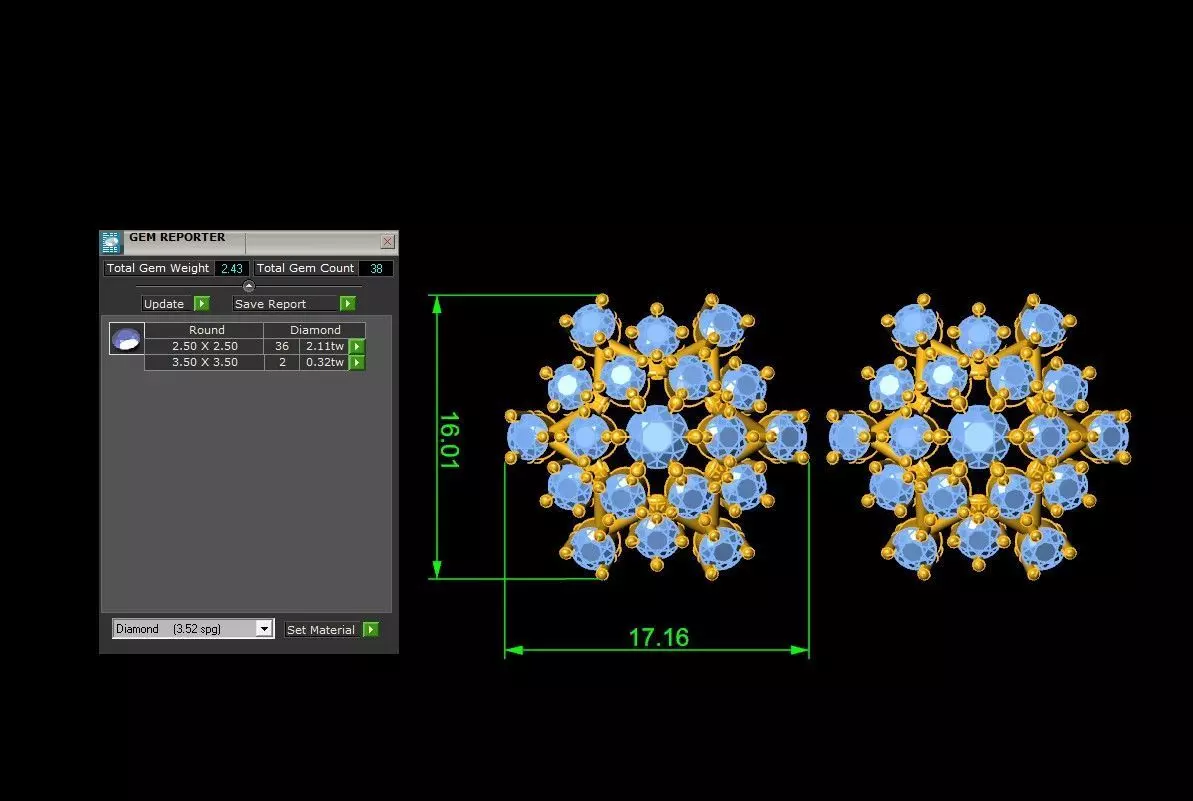The image size is (1193, 801).
Task: Click the GEM REPORTER title bar
Action: coord(249,242)
